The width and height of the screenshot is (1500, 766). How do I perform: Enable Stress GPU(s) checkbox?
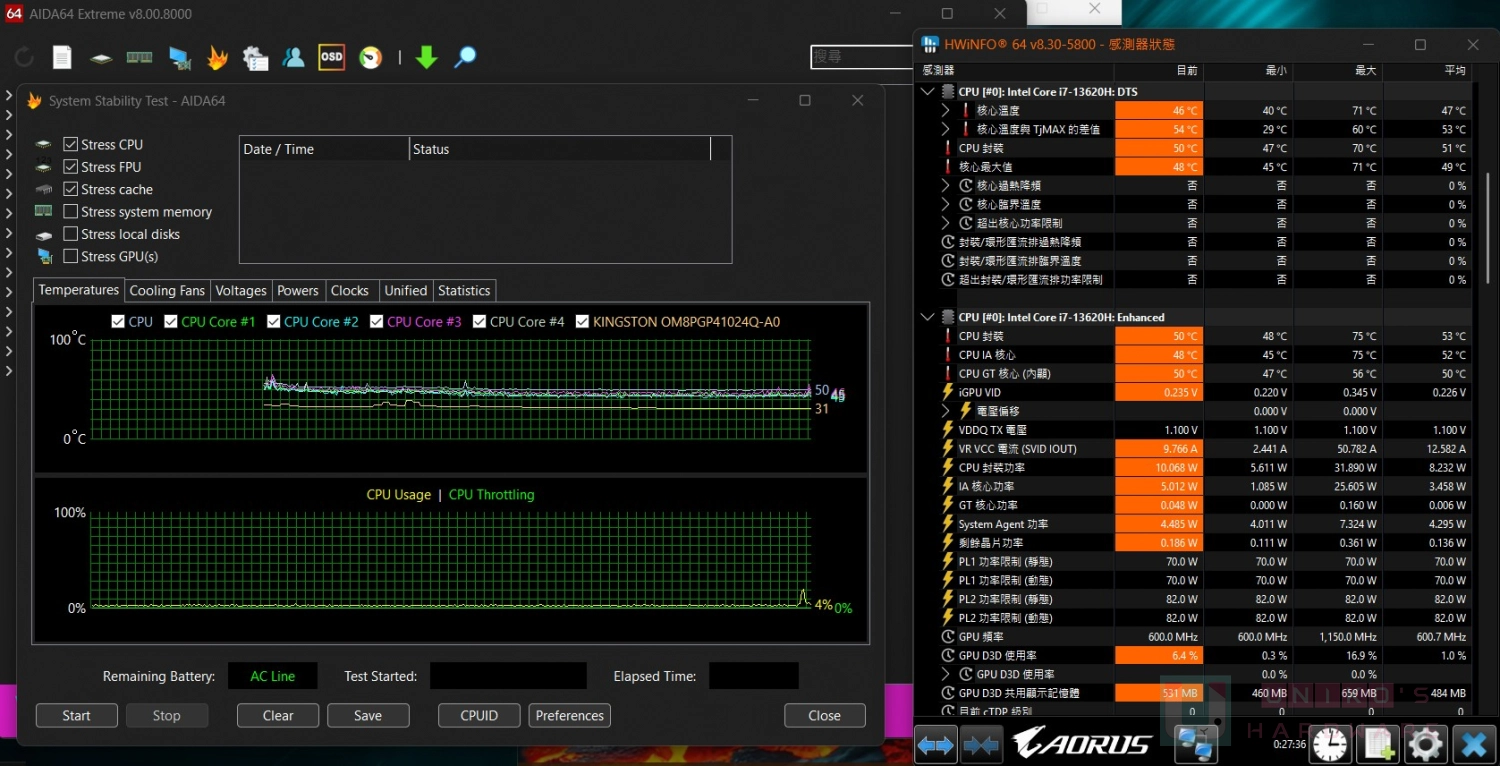coord(71,257)
